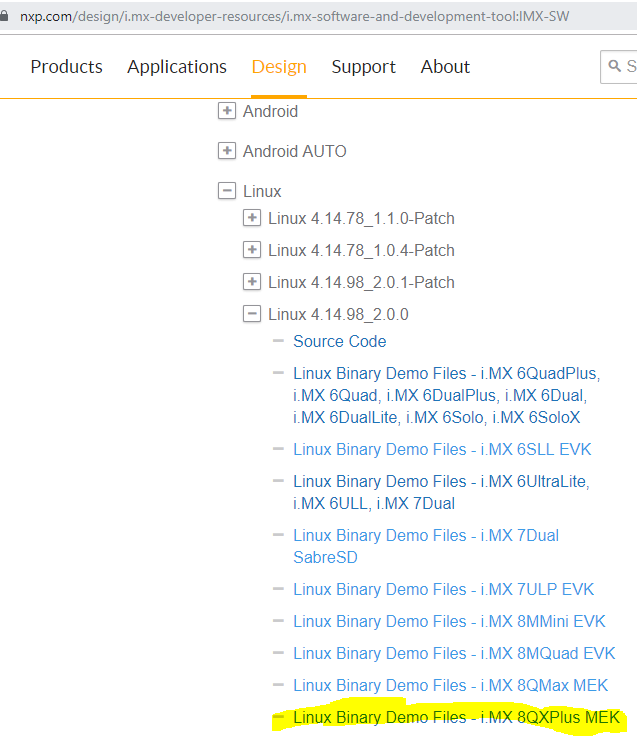This screenshot has height=742, width=637.
Task: Collapse the Linux section minus icon
Action: coord(227,191)
